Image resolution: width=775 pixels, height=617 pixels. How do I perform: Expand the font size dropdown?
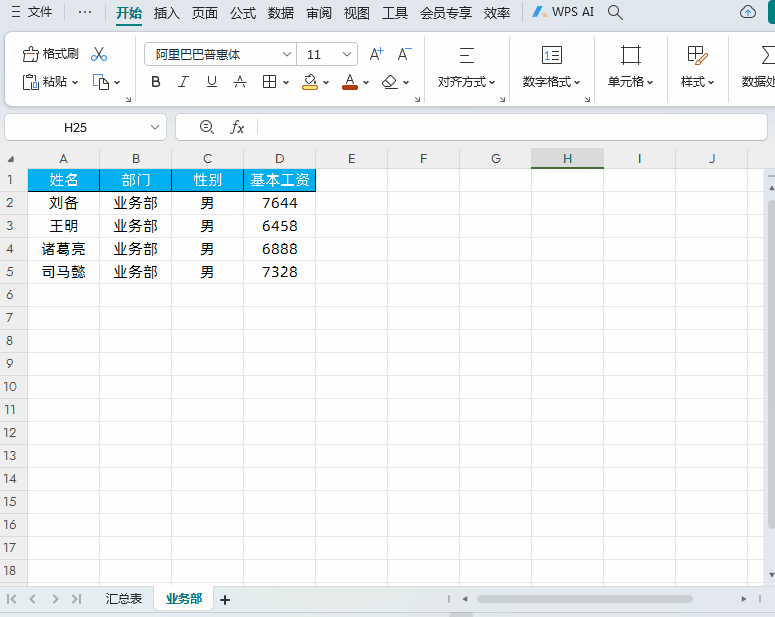(347, 54)
